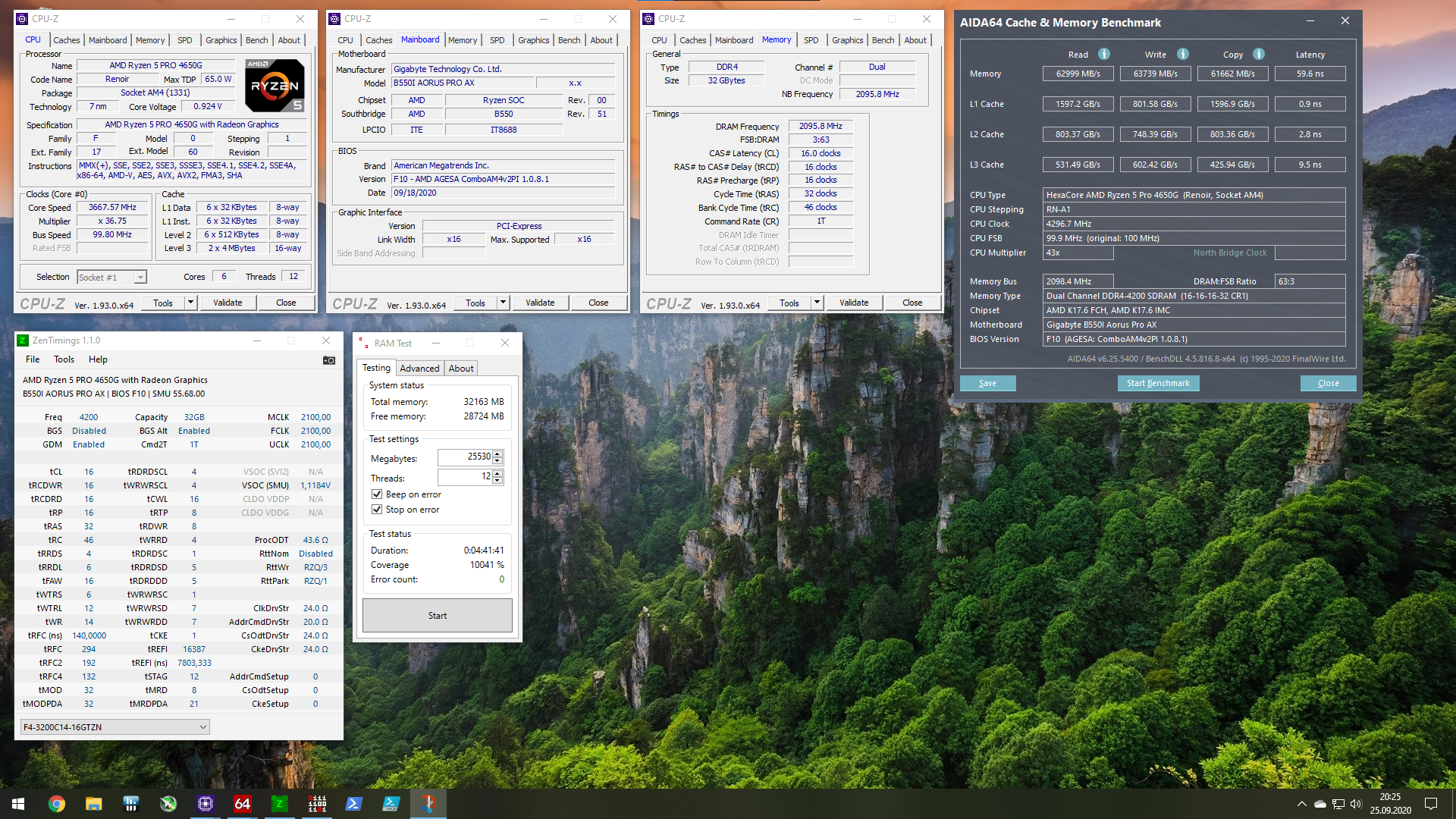
Task: Toggle the Beep on error checkbox
Action: 377,494
